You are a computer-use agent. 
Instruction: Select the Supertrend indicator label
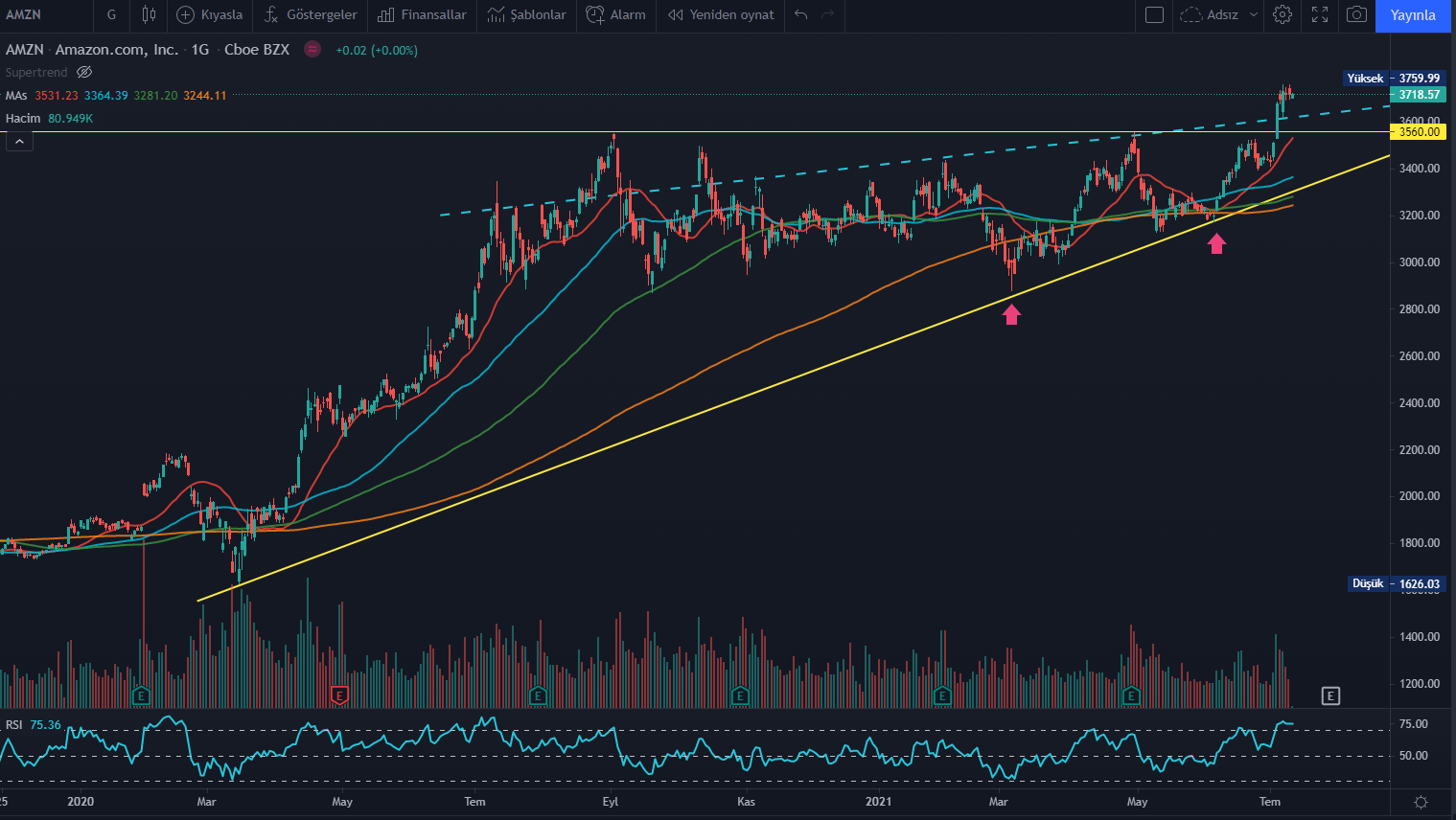(36, 72)
